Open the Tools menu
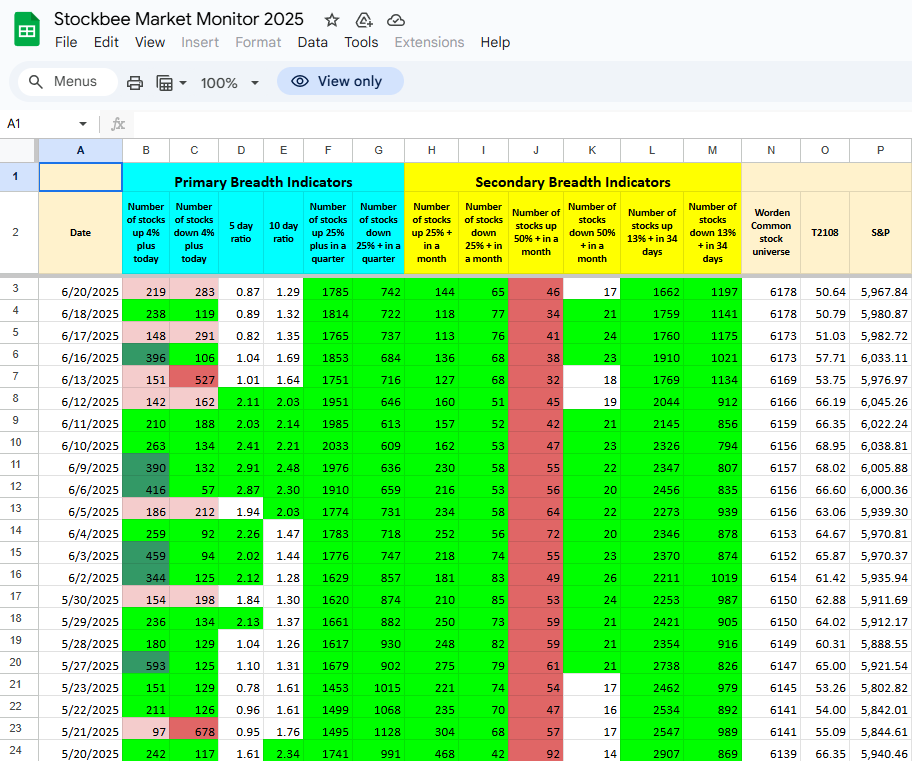This screenshot has height=761, width=912. [361, 42]
